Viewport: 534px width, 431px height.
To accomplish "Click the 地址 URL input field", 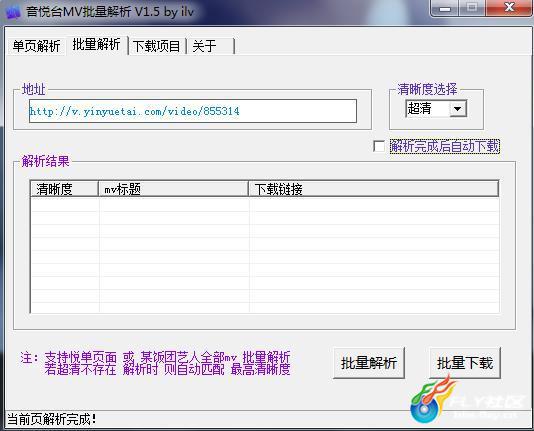I will coord(193,111).
